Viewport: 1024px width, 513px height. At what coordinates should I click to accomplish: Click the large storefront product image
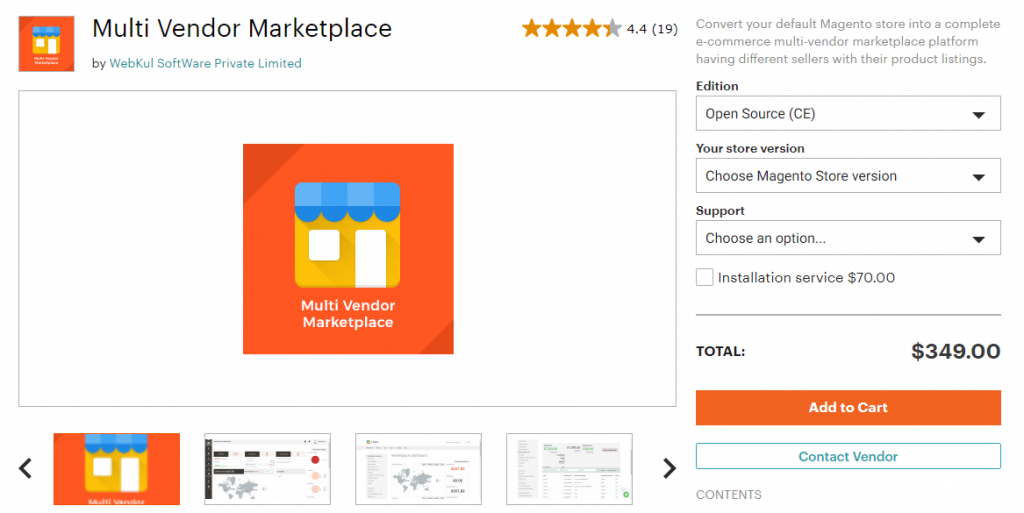[x=348, y=249]
